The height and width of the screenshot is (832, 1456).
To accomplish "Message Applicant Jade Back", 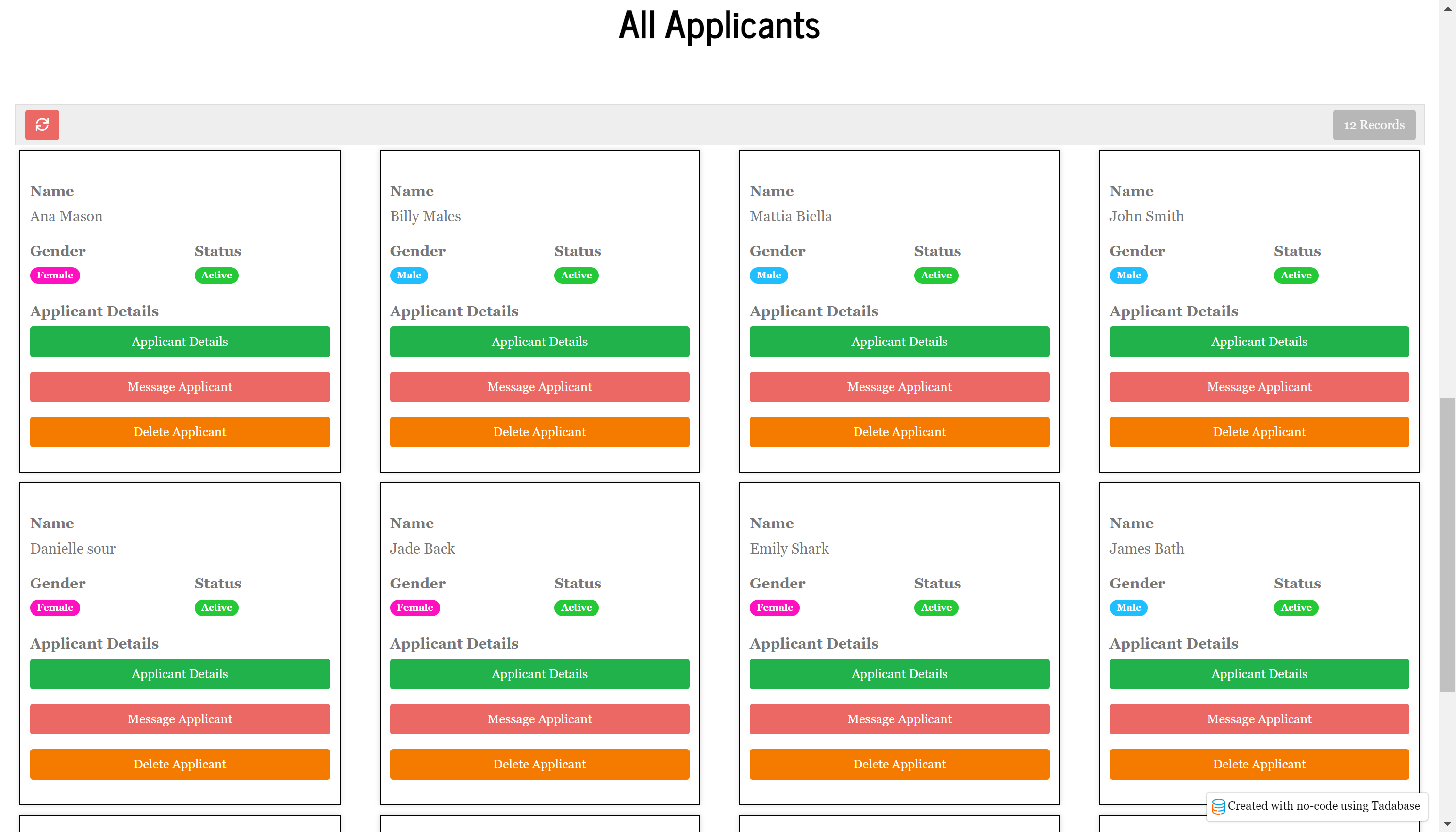I will [x=540, y=719].
